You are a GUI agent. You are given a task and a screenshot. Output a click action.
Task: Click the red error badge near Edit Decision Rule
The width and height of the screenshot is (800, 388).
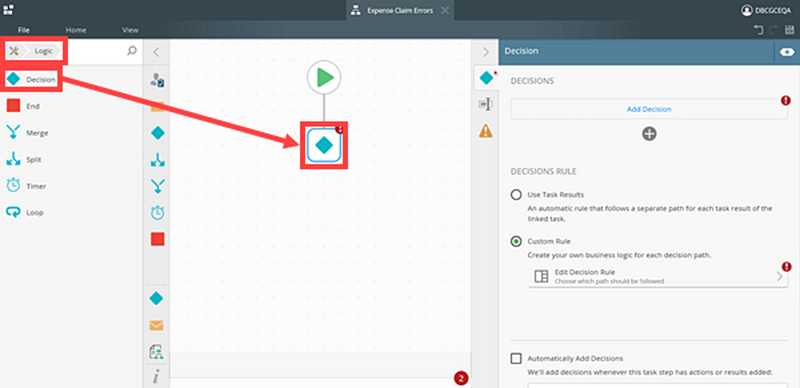(x=787, y=266)
